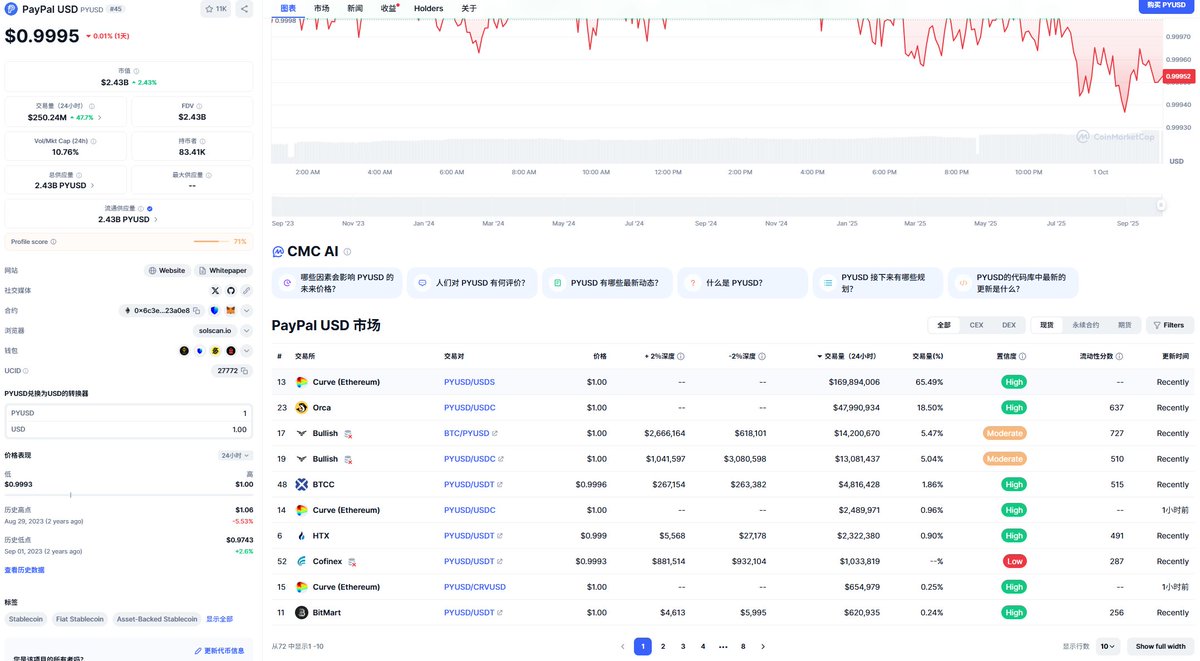Add token to MetaMask fox icon
Screen dimensions: 1200x661
tap(230, 310)
